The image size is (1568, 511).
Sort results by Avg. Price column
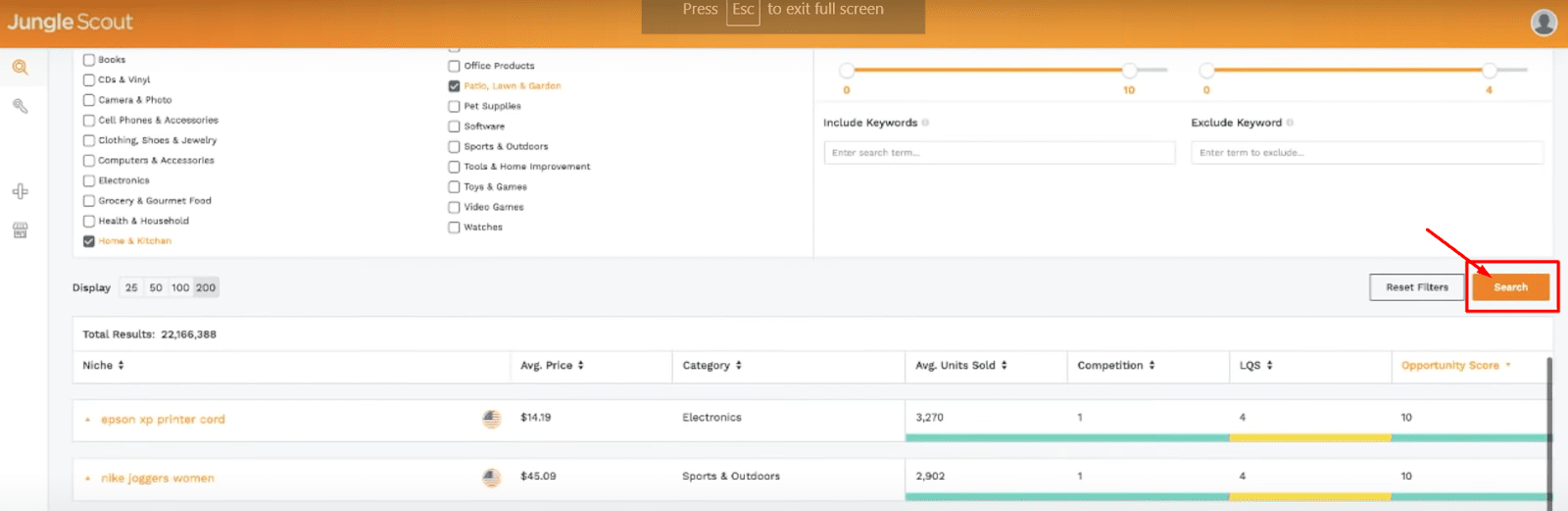tap(553, 365)
